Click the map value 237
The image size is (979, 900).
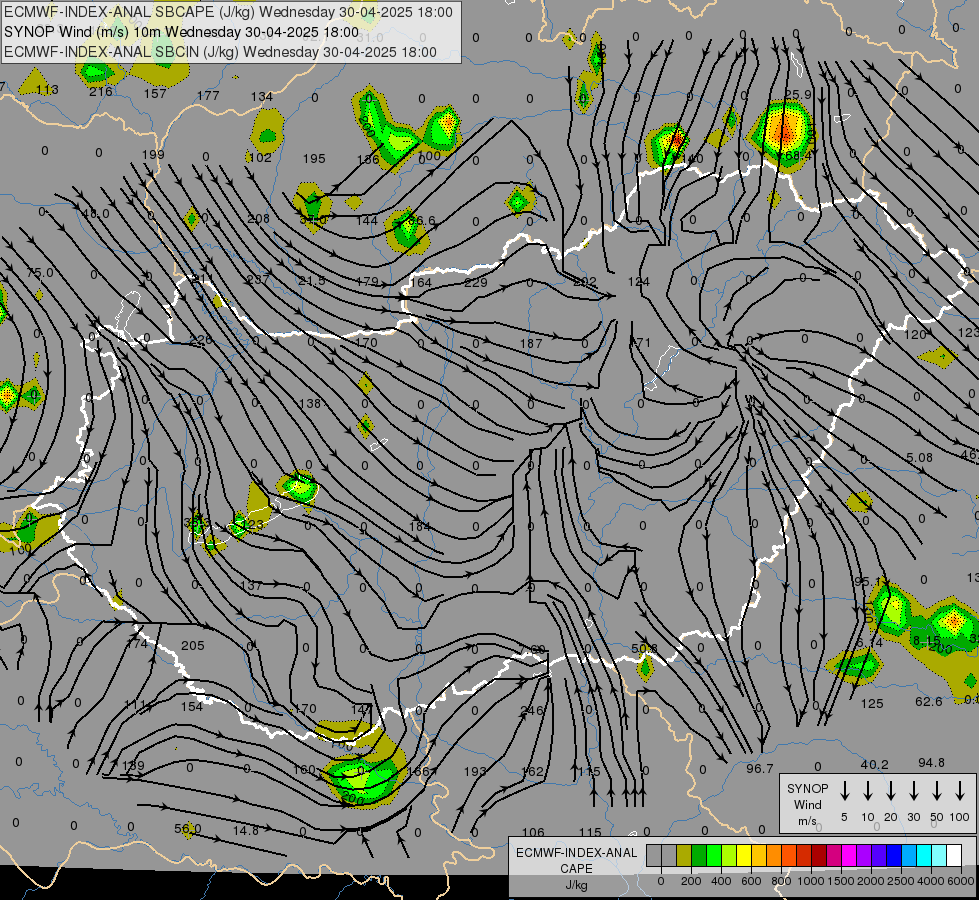click(258, 279)
